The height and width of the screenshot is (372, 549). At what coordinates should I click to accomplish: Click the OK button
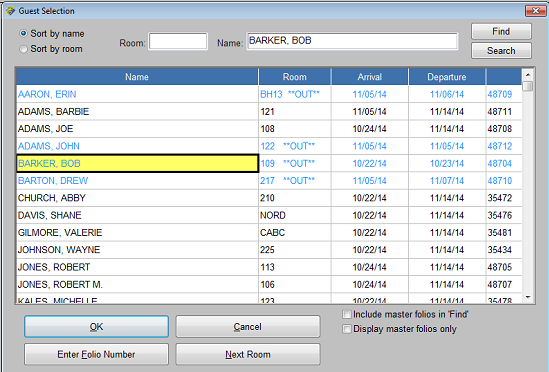point(96,327)
